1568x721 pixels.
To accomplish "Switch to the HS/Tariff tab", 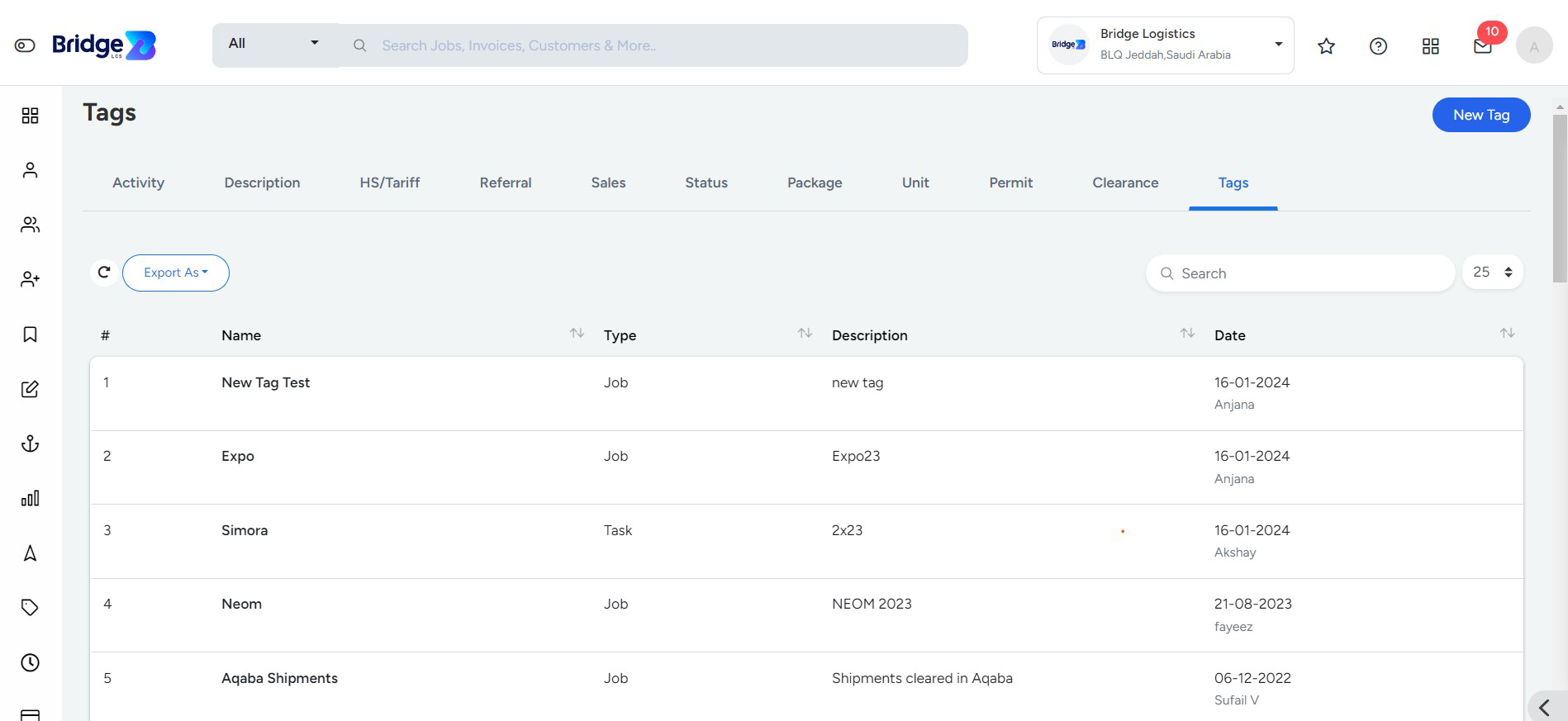I will pos(390,183).
